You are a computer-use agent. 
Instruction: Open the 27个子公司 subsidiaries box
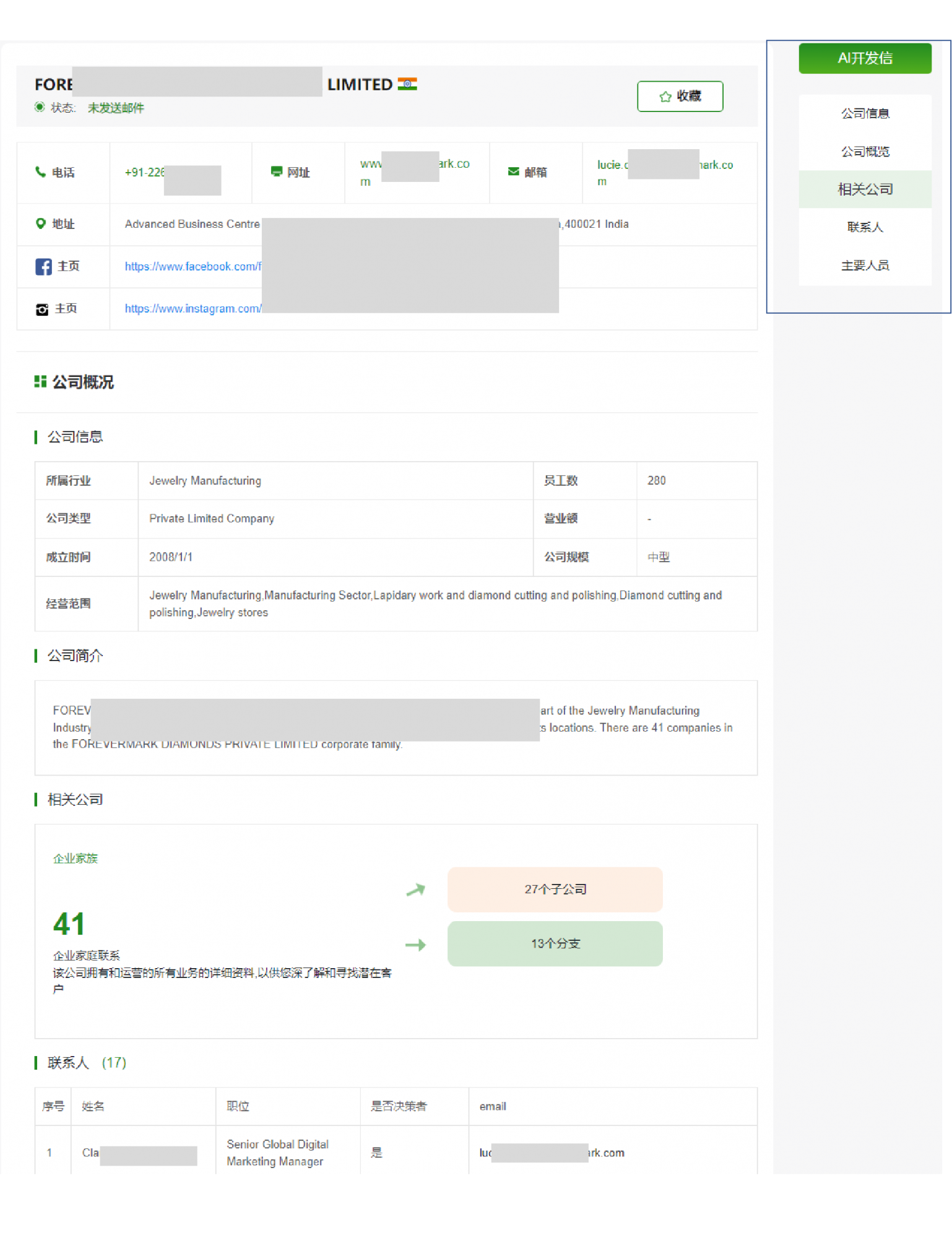555,890
